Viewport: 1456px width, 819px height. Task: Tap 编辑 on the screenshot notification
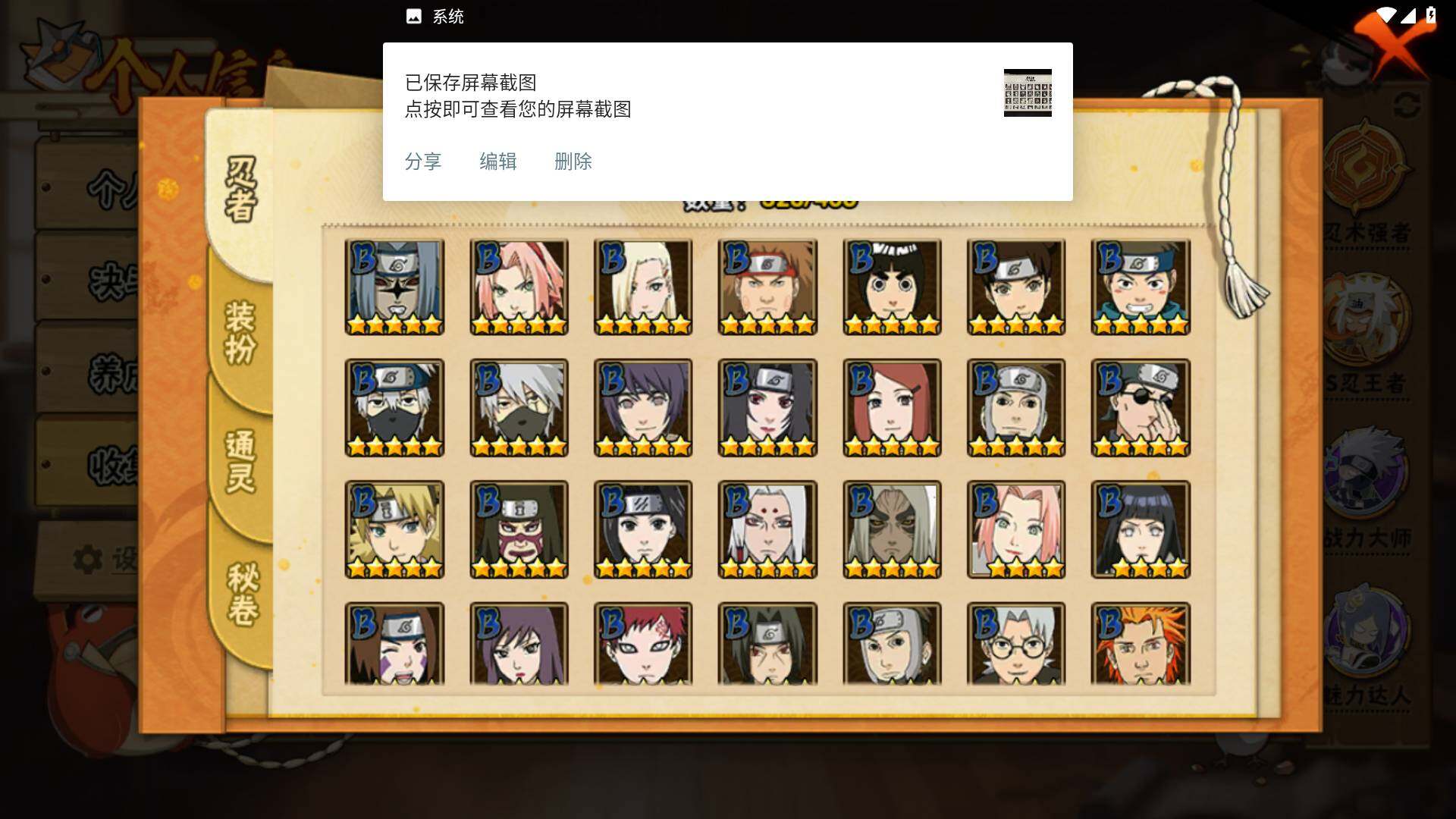pos(498,162)
